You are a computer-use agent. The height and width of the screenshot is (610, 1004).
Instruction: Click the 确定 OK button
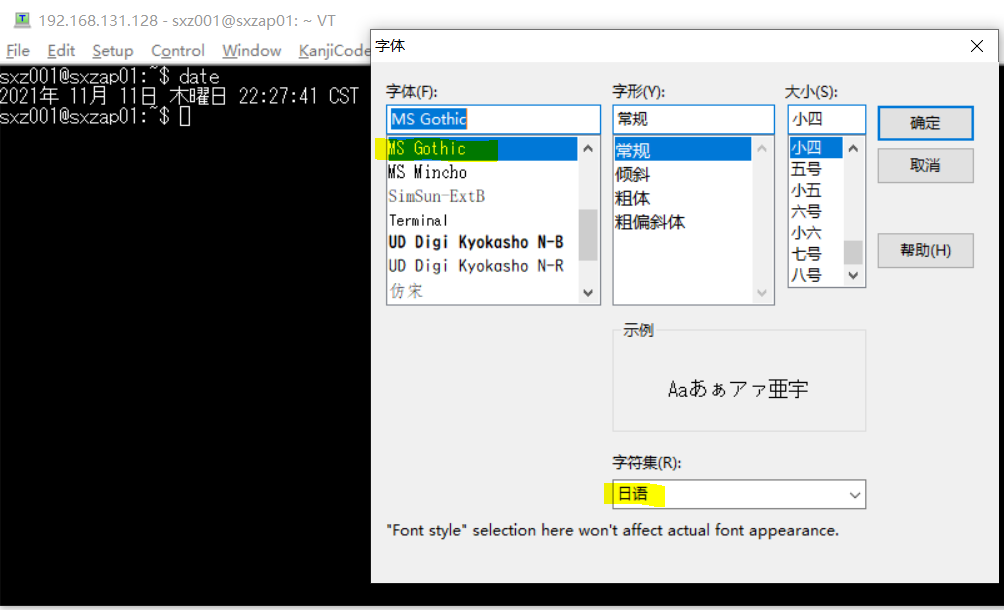click(x=925, y=123)
